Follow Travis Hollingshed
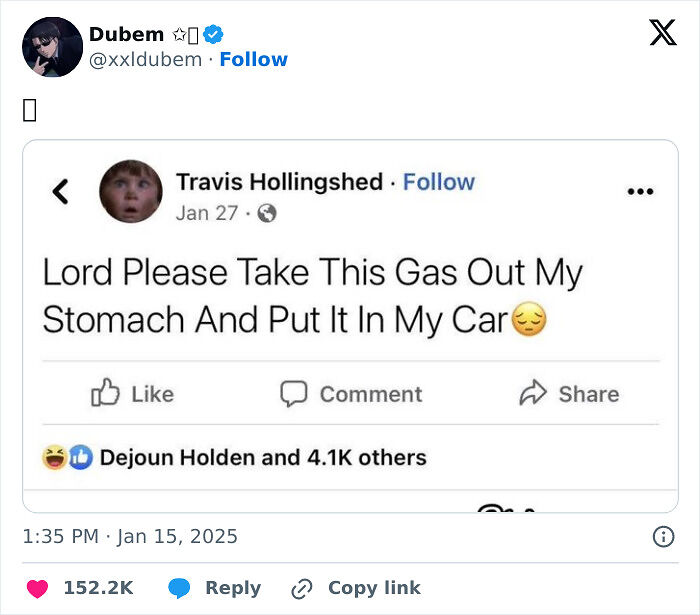The height and width of the screenshot is (615, 700). click(438, 182)
